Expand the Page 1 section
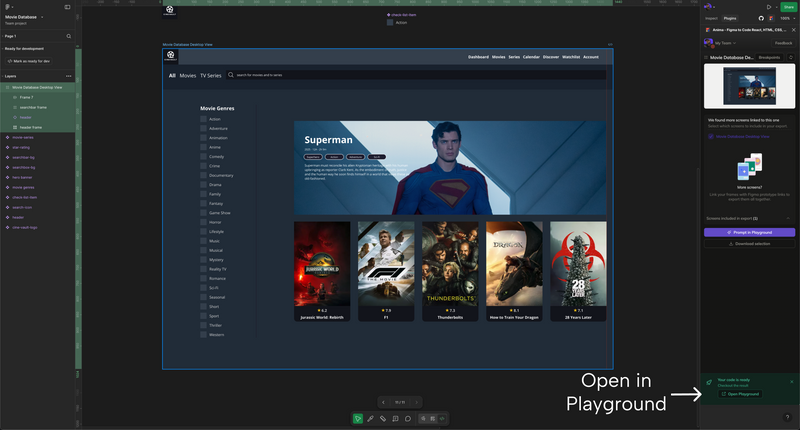Viewport: 800px width, 430px height. pos(2,36)
